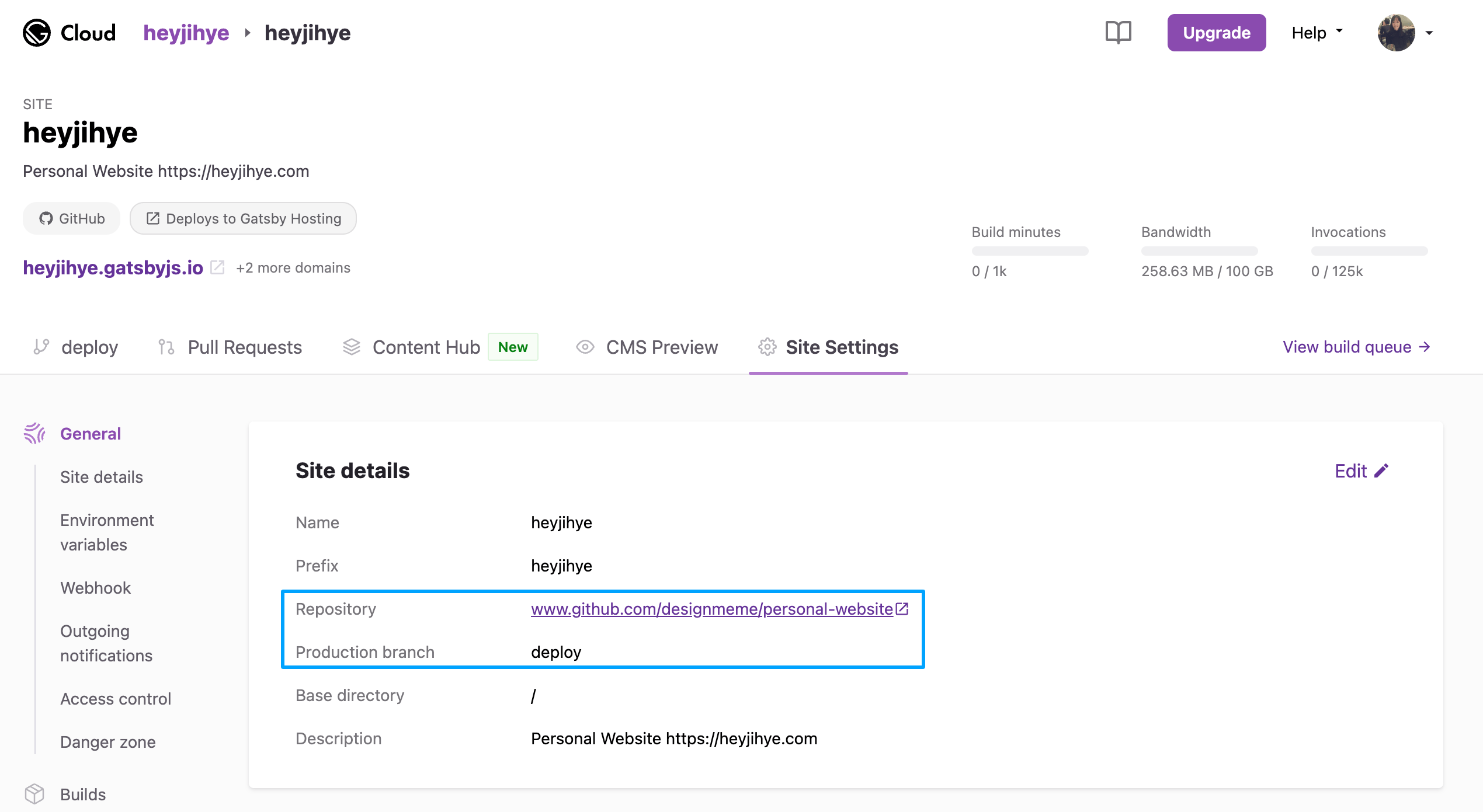Open the CMS Preview tab
Image resolution: width=1483 pixels, height=812 pixels.
[x=647, y=347]
